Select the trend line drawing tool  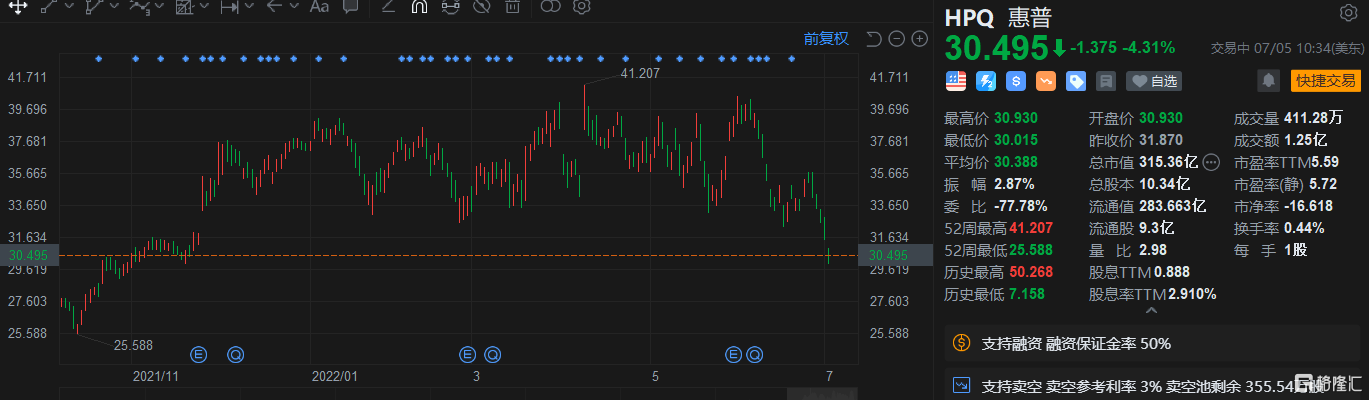pos(49,6)
